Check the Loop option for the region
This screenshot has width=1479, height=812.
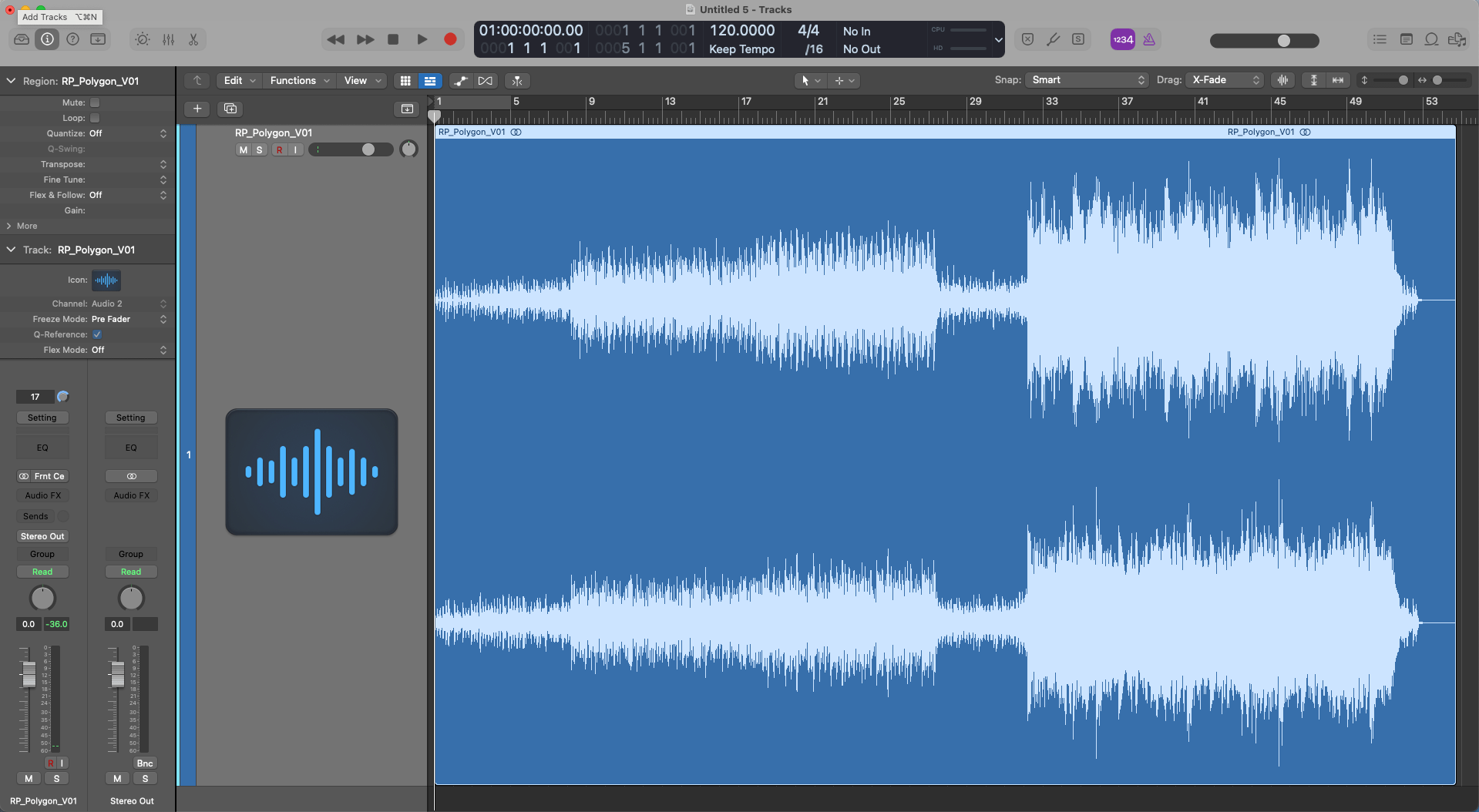(94, 118)
